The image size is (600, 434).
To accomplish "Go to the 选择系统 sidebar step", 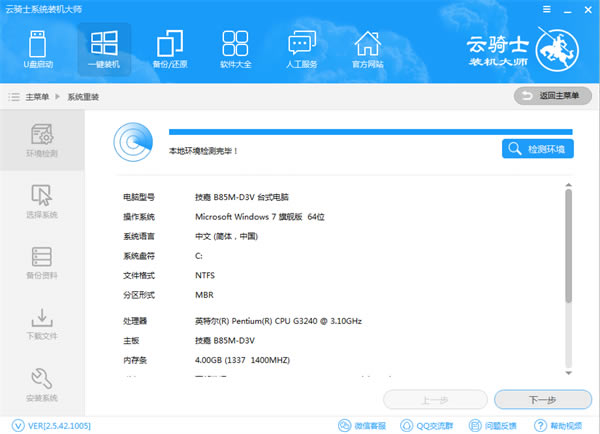I will 42,203.
